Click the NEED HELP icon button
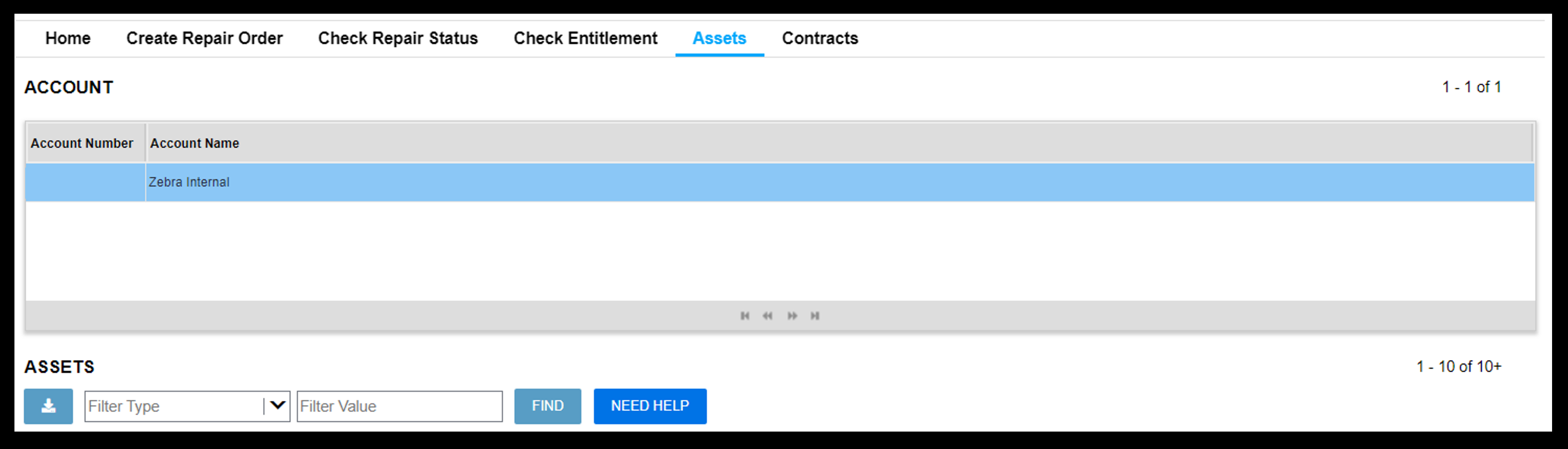Viewport: 1568px width, 449px height. [650, 406]
